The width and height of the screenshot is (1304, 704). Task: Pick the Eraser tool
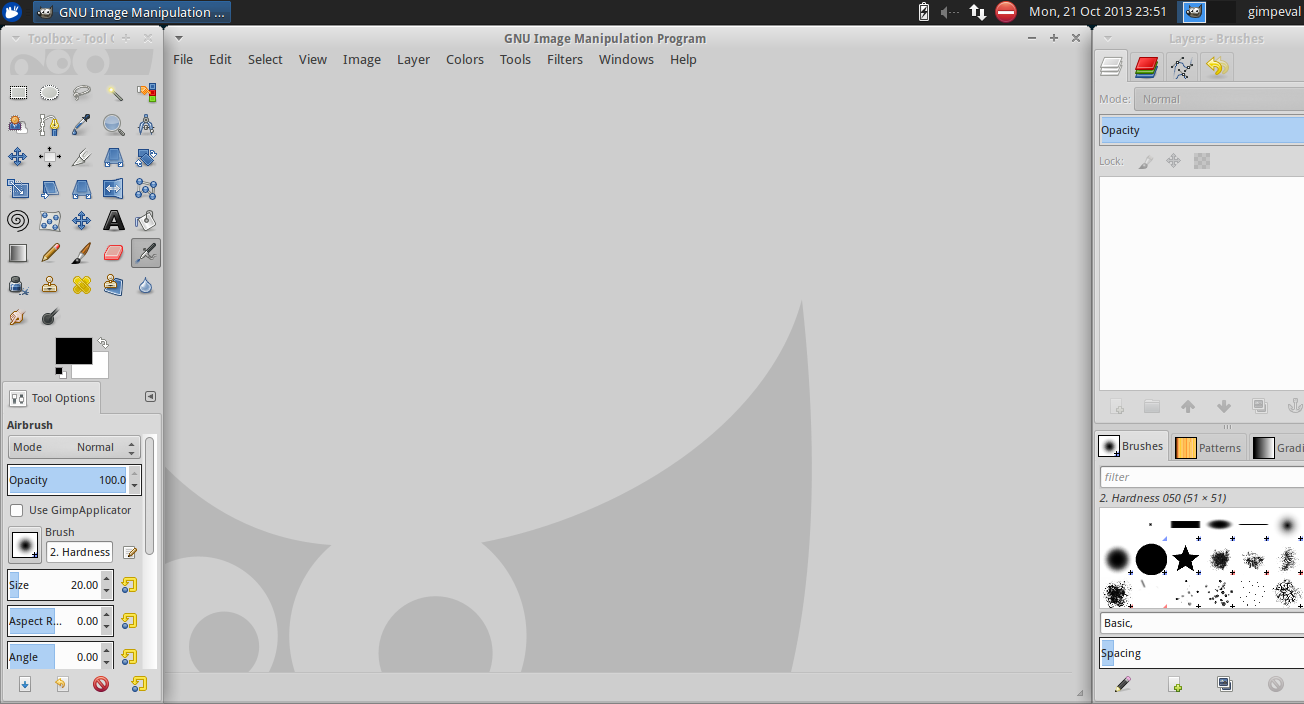(x=114, y=253)
